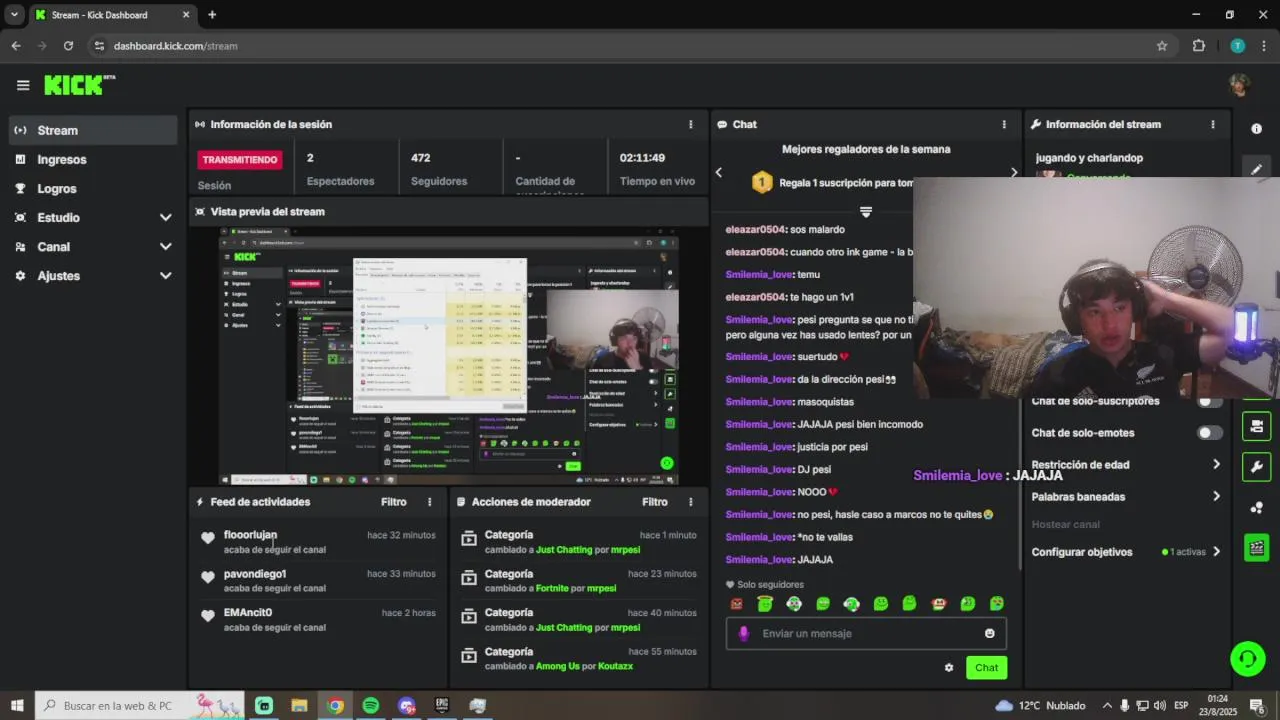Open Spotify from the taskbar
This screenshot has width=1280, height=720.
(x=371, y=705)
